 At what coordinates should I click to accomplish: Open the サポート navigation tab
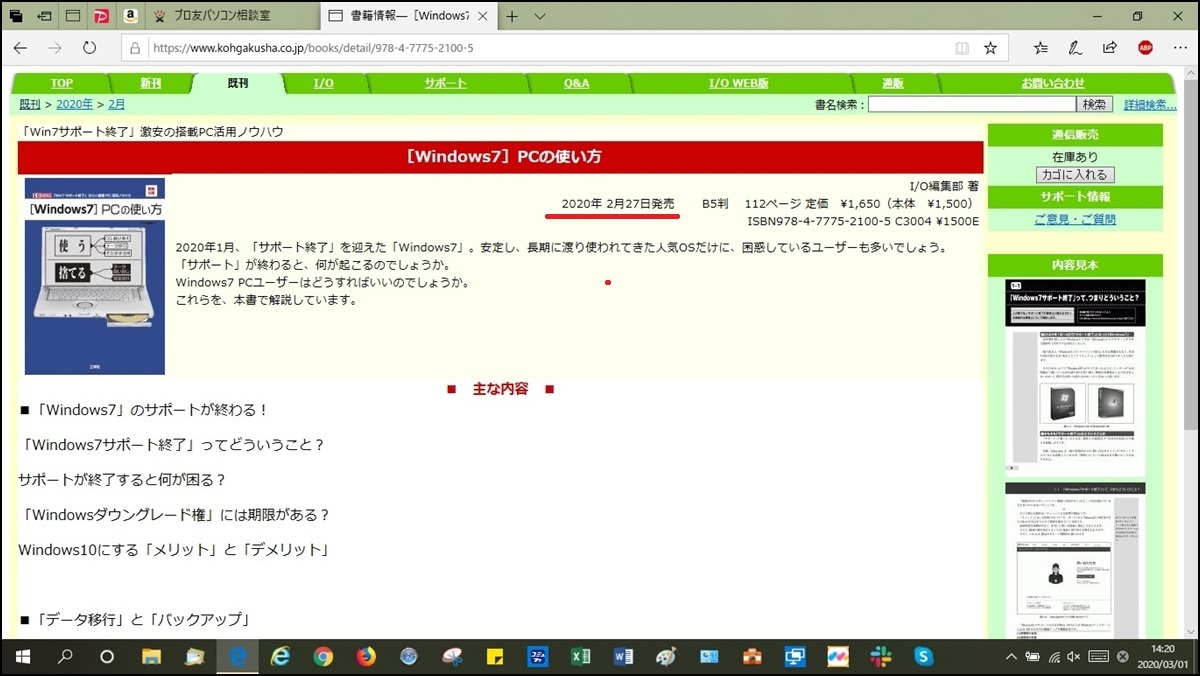445,83
